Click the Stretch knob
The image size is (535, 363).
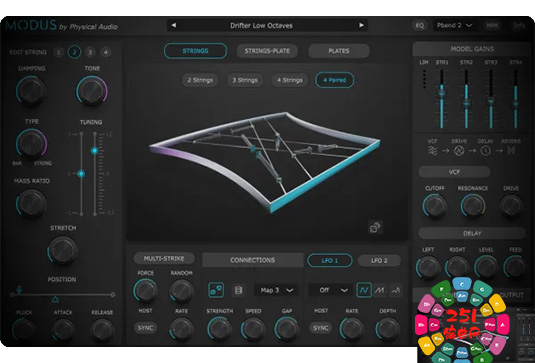coord(63,251)
